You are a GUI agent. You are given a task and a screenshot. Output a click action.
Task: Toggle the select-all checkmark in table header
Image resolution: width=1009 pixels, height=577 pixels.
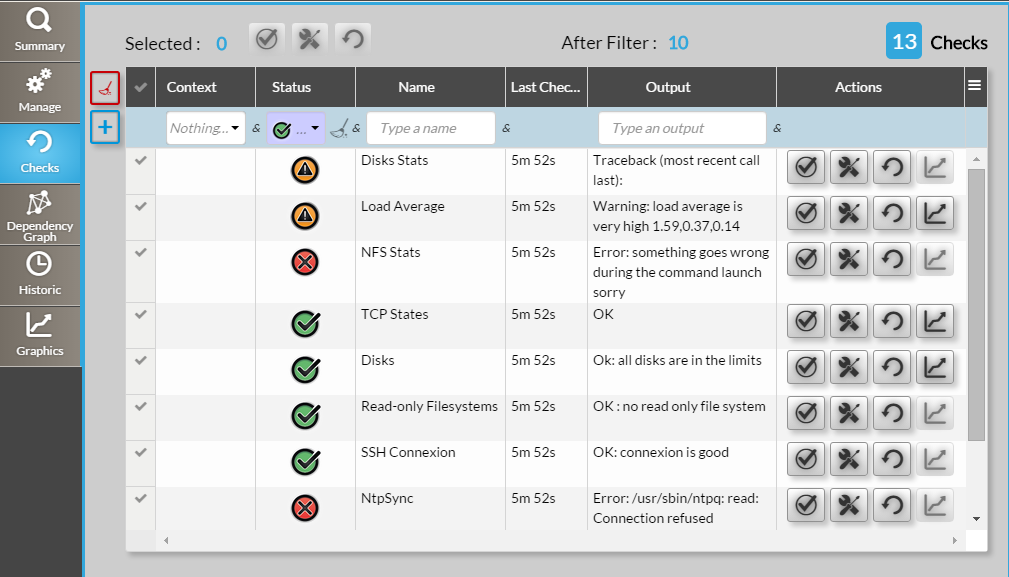(x=141, y=87)
